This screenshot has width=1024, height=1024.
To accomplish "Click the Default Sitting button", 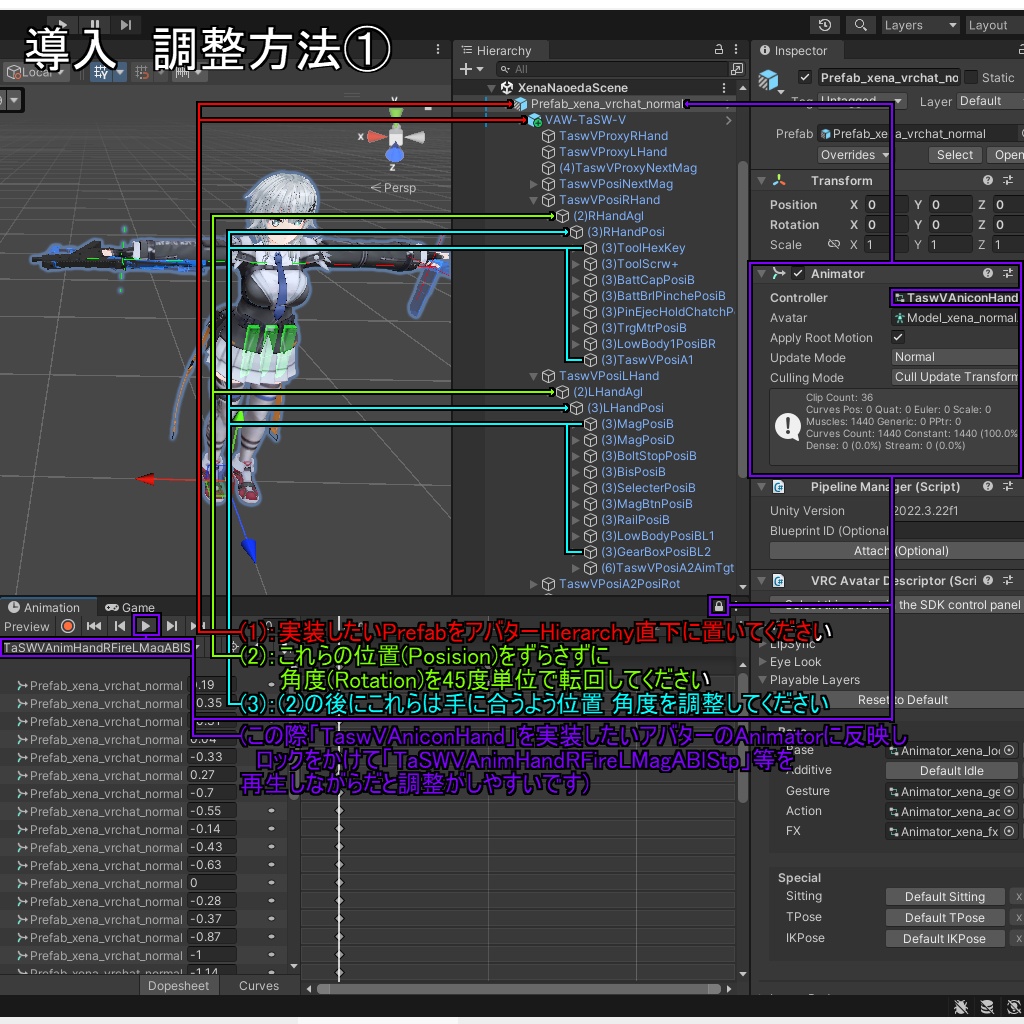I will 944,897.
